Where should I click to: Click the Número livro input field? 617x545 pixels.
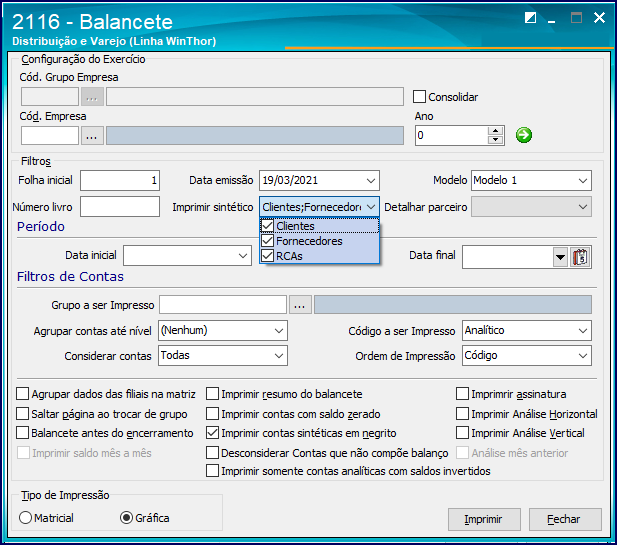pyautogui.click(x=120, y=207)
